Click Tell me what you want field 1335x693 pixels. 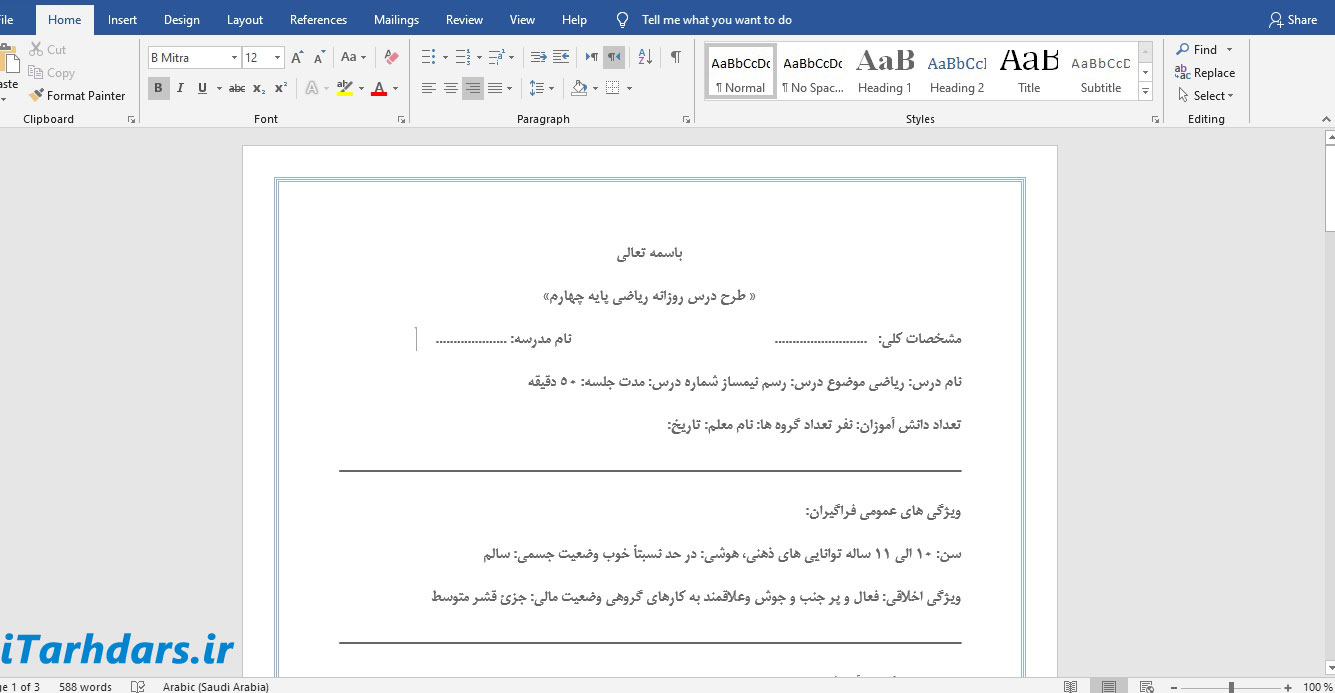pos(717,20)
